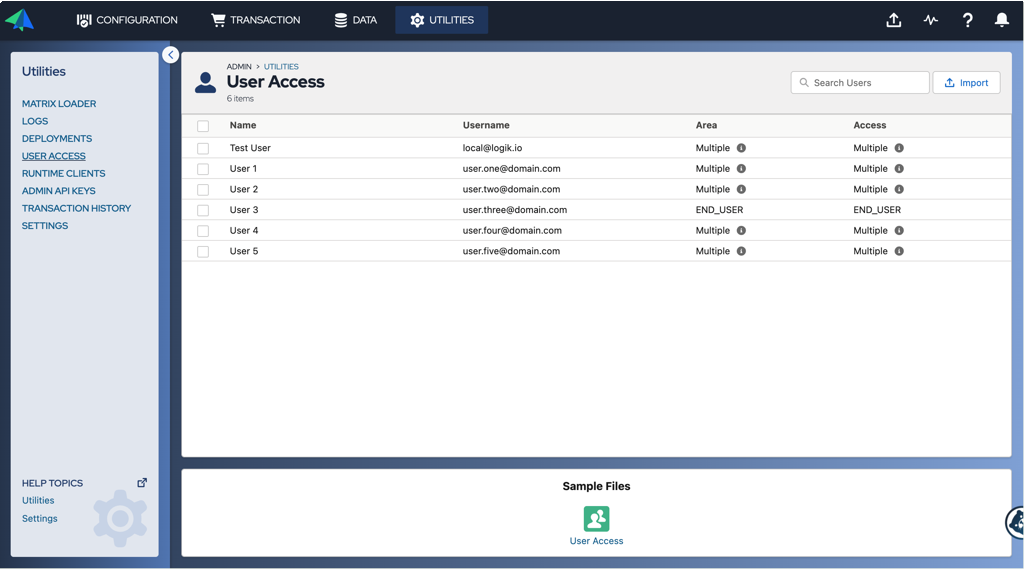This screenshot has height=569, width=1024.
Task: Show Access info for Test User
Action: point(899,148)
